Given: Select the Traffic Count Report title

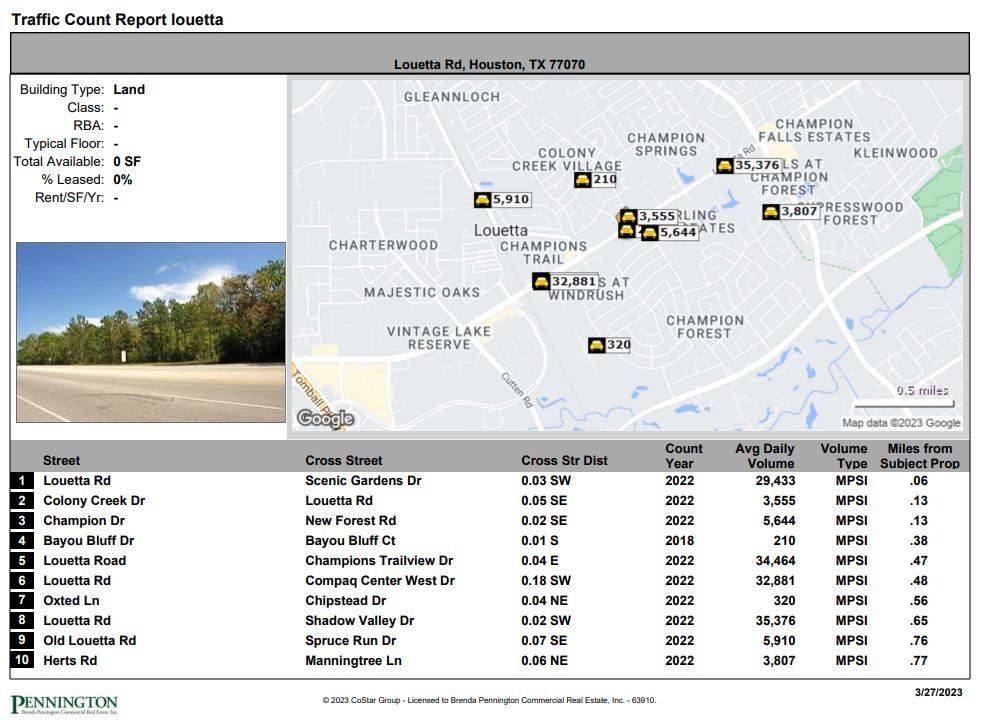Looking at the screenshot, I should click(118, 18).
